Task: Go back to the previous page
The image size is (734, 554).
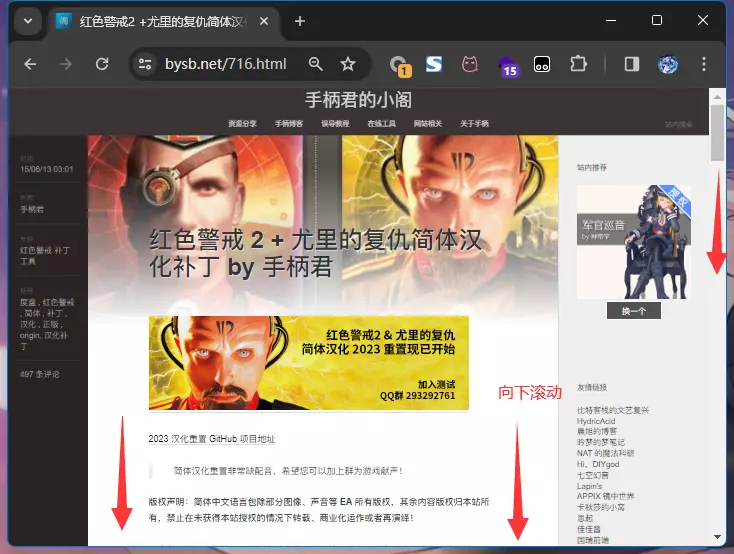Action: click(x=30, y=64)
